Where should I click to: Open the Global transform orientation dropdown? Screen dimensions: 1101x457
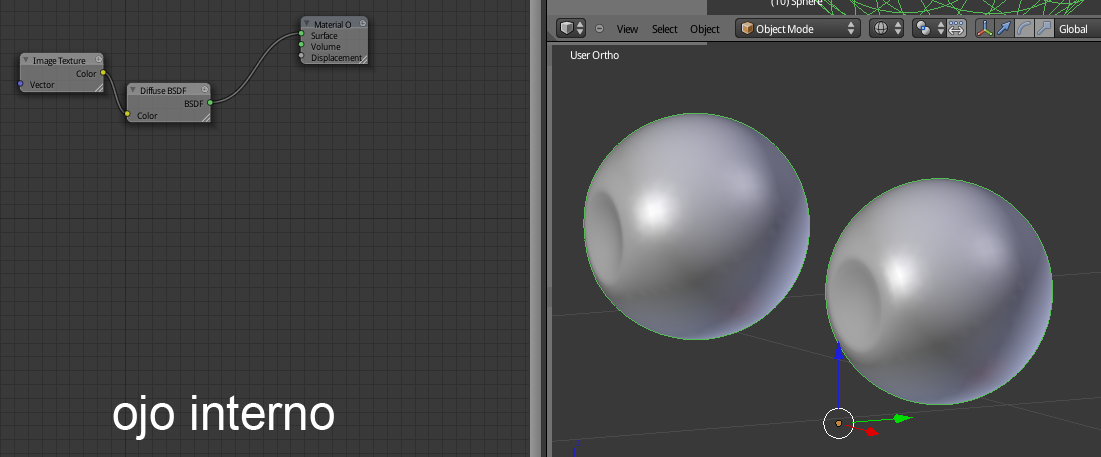(1079, 29)
